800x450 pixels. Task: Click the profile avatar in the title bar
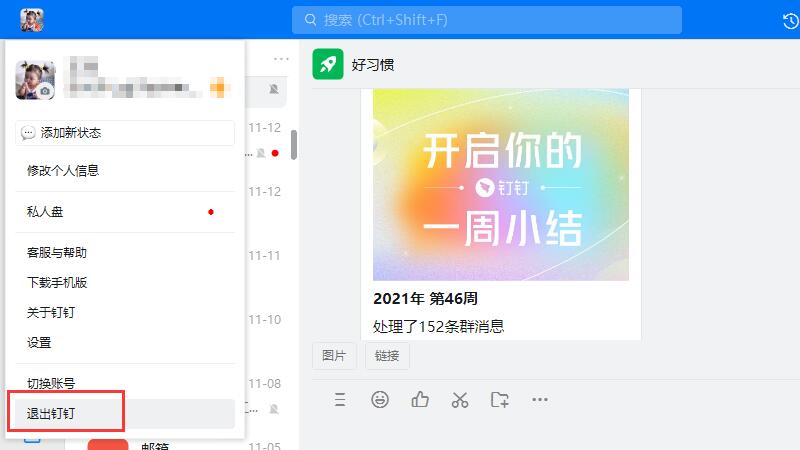click(x=31, y=20)
